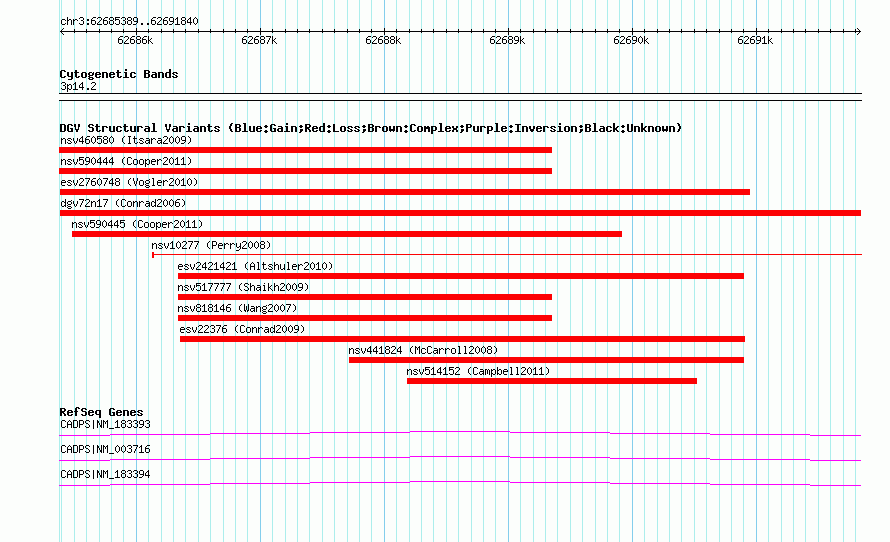
Task: Click the 62687k ruler tick label
Action: click(259, 40)
